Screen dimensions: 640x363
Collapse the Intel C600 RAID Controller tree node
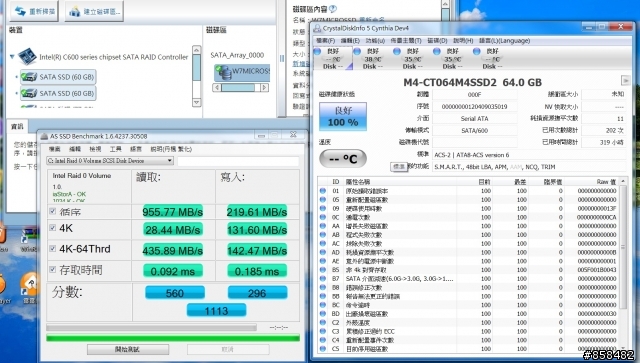(x=12, y=57)
